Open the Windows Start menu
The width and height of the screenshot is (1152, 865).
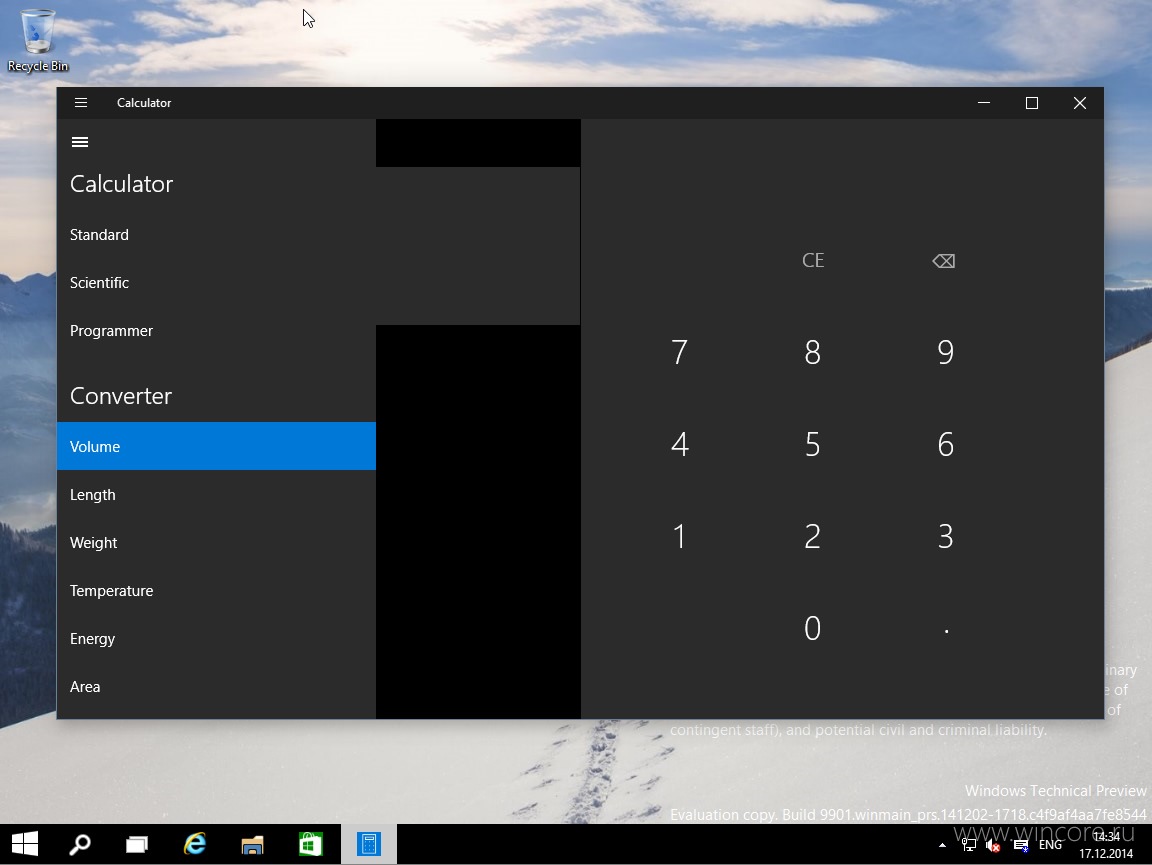[25, 844]
